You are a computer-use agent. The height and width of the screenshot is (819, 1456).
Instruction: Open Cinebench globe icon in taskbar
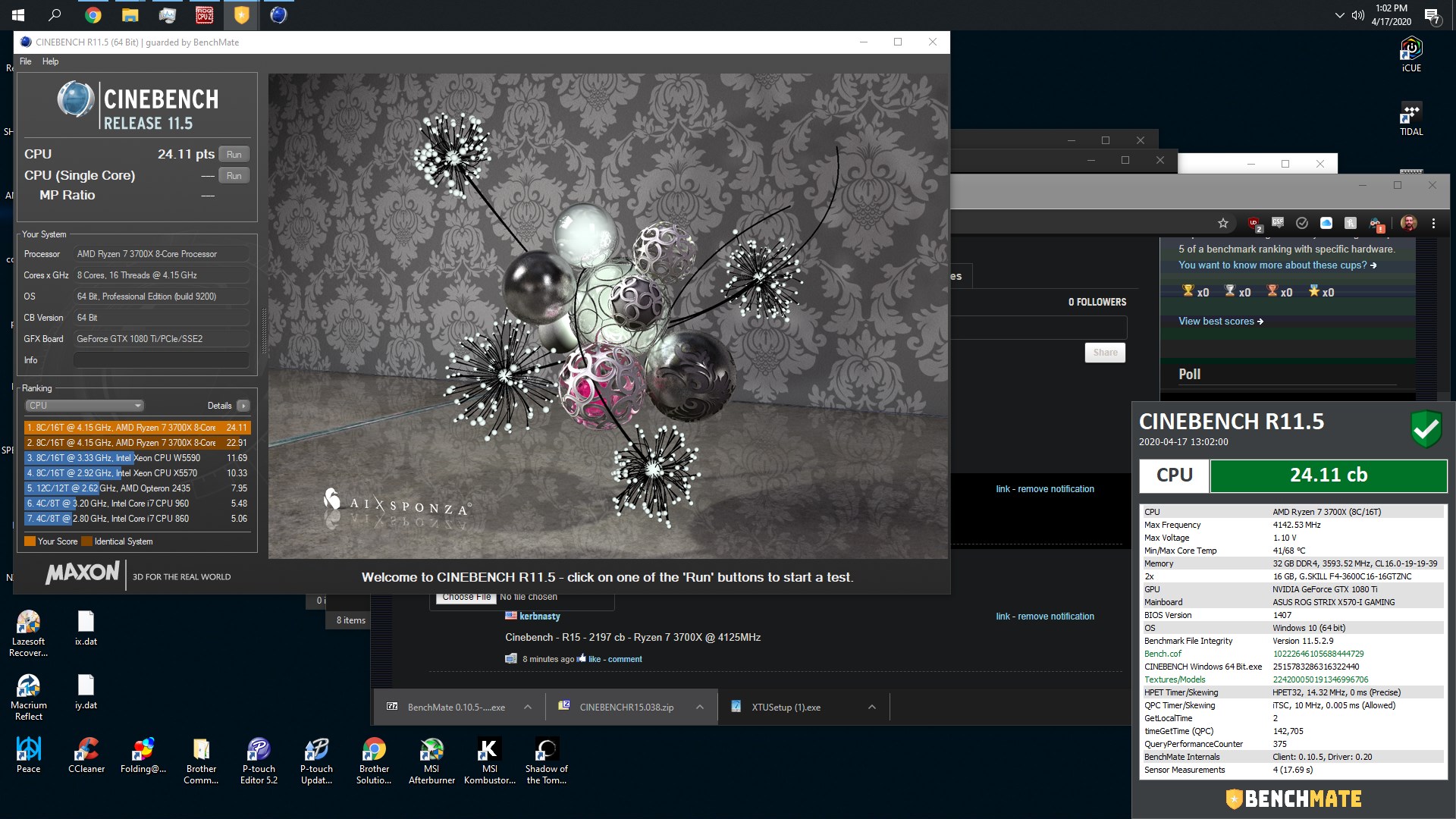(x=278, y=15)
